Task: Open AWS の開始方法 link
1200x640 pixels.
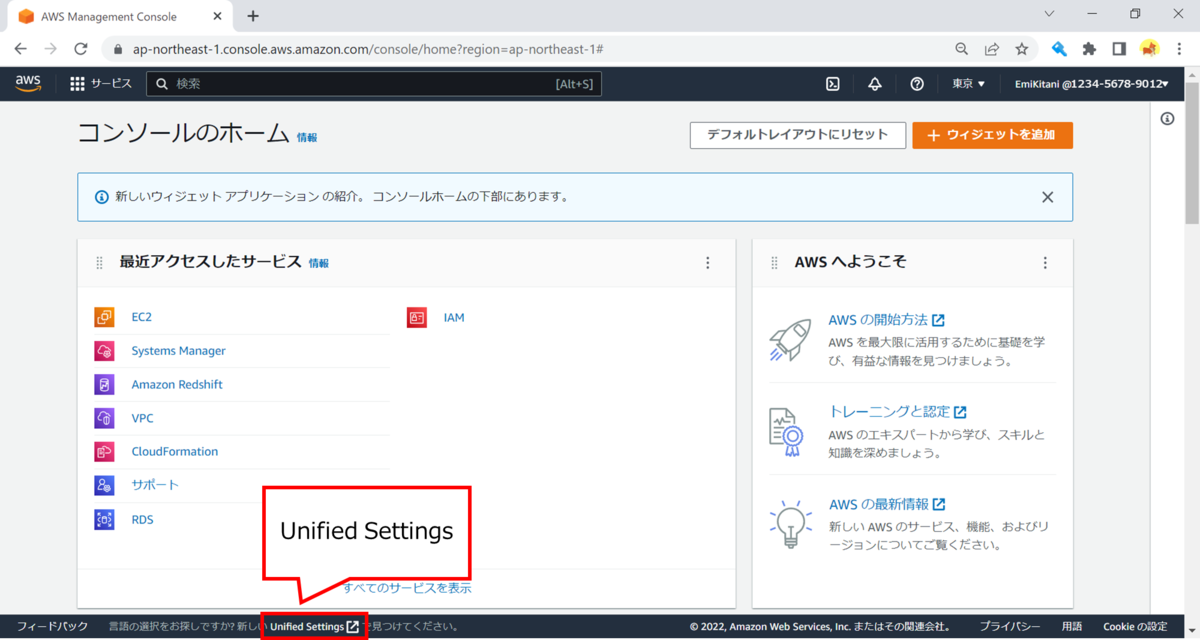Action: point(886,320)
